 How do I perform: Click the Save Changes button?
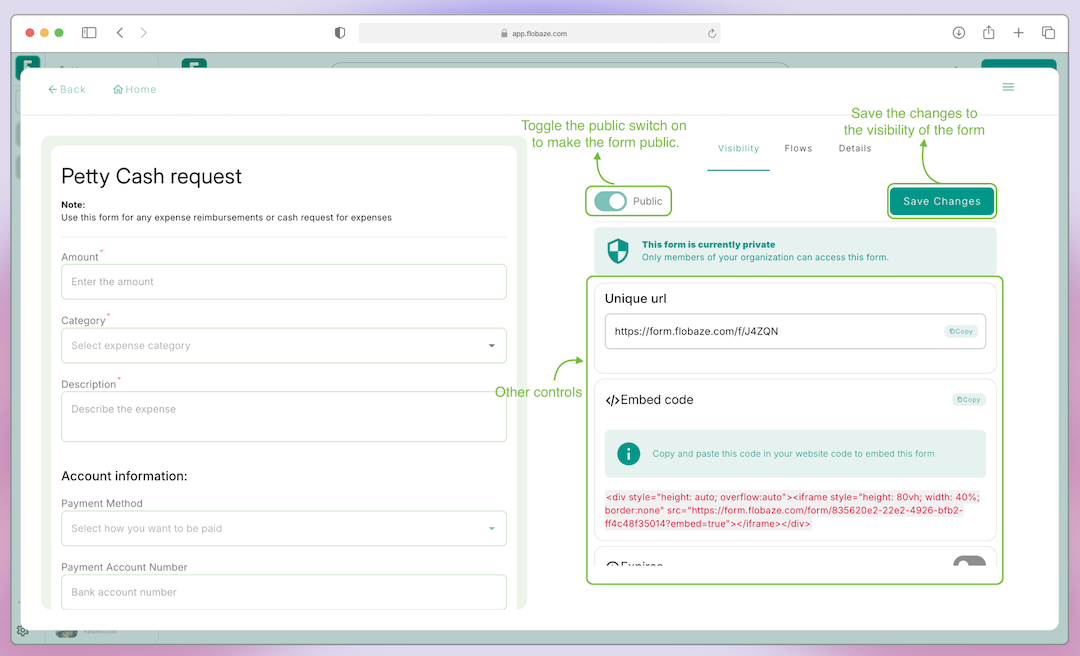942,201
